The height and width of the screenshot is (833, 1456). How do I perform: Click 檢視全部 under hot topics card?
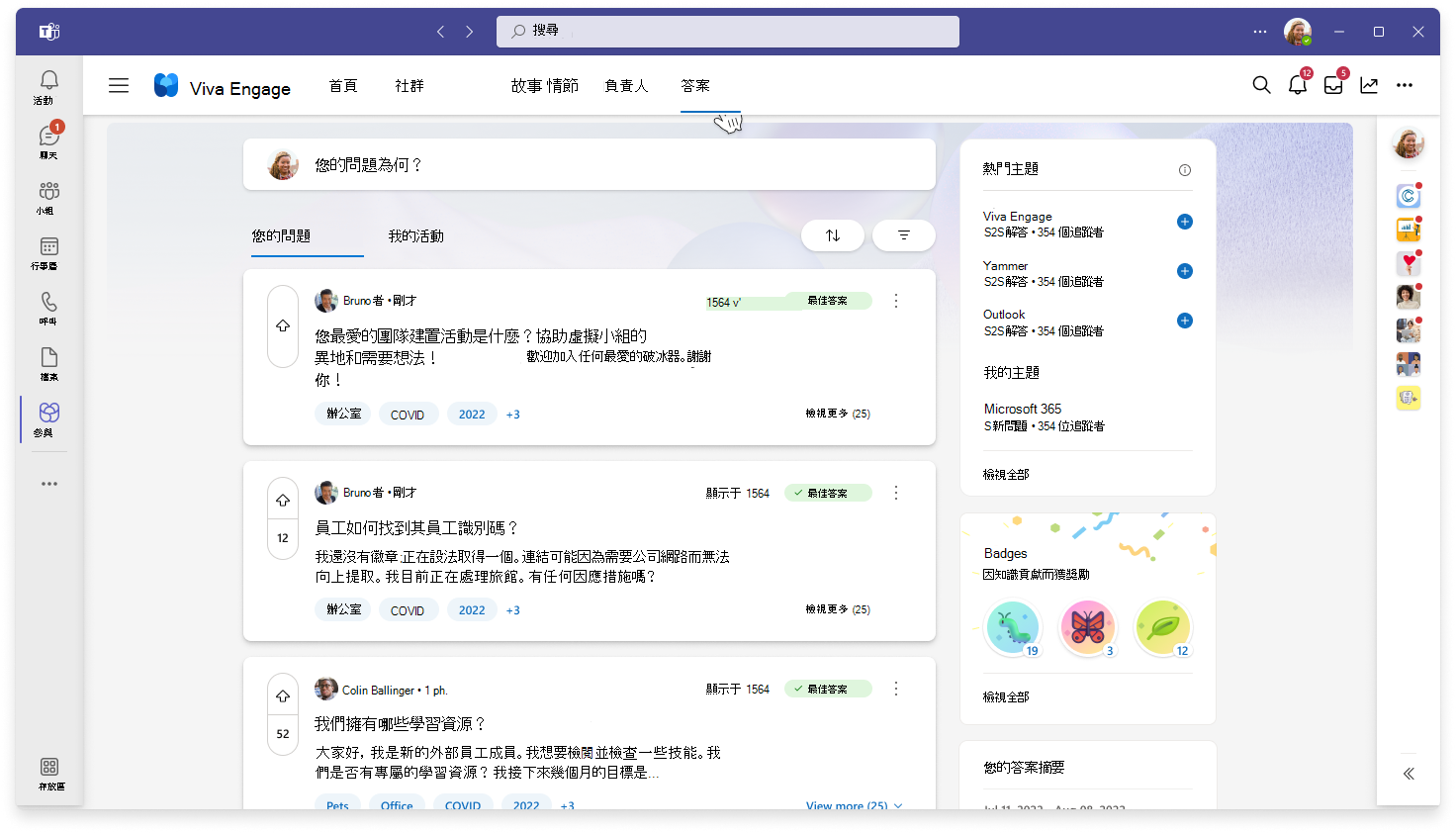pyautogui.click(x=1006, y=475)
